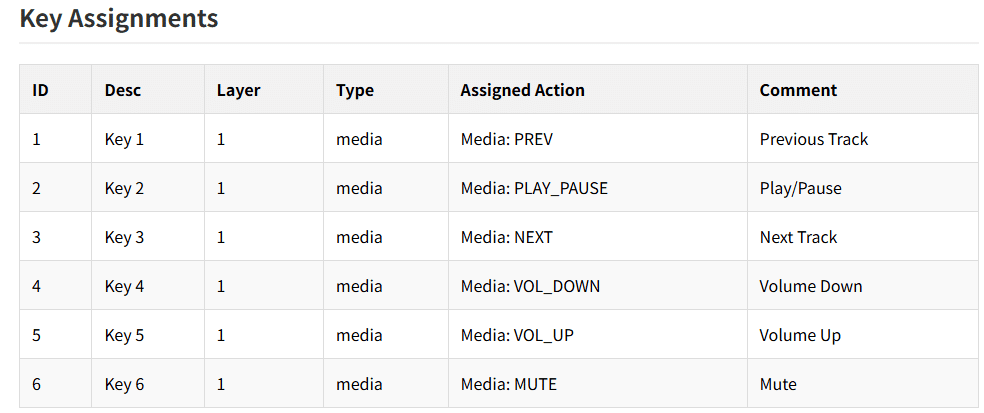Select the Mute comment cell
This screenshot has height=413, width=984.
(863, 383)
